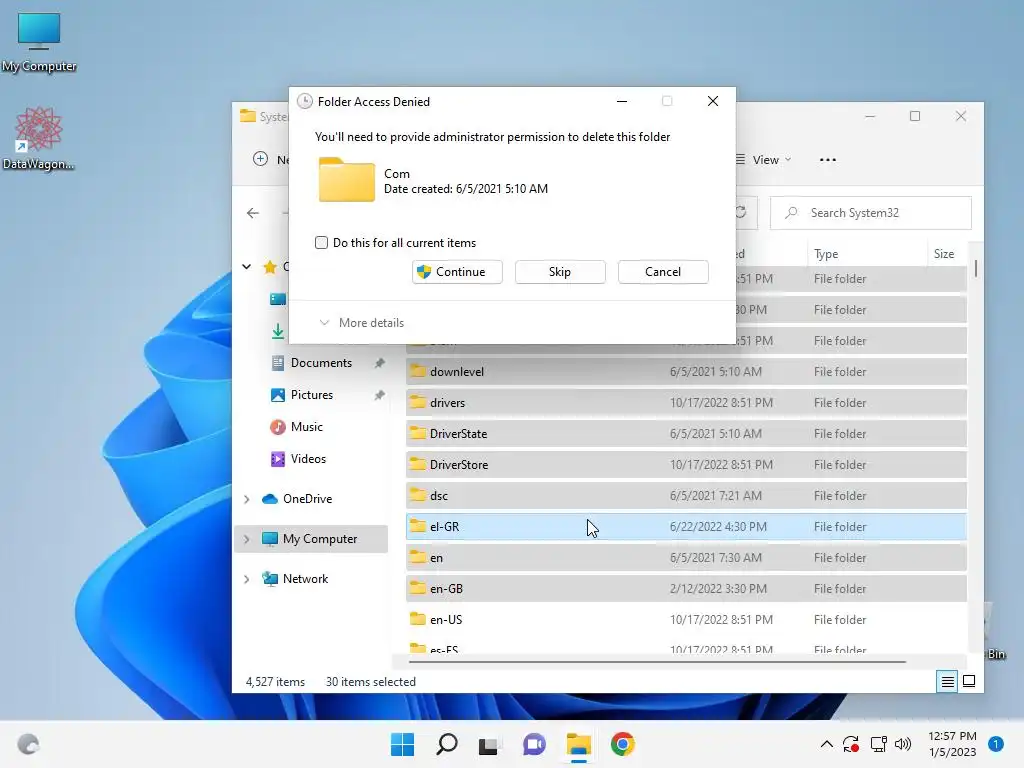
Task: Open the clock showing 12:57 PM
Action: point(952,744)
